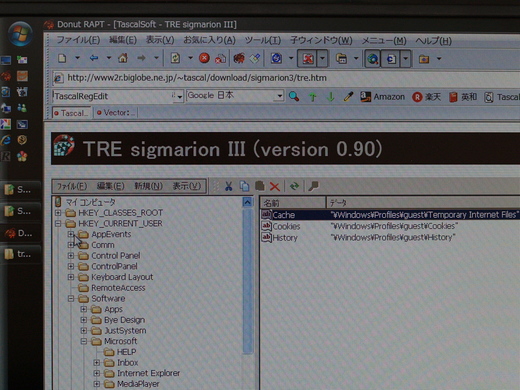Screen dimensions: 520x390
Task: Open the 新規(N) menu in TRE
Action: click(148, 186)
